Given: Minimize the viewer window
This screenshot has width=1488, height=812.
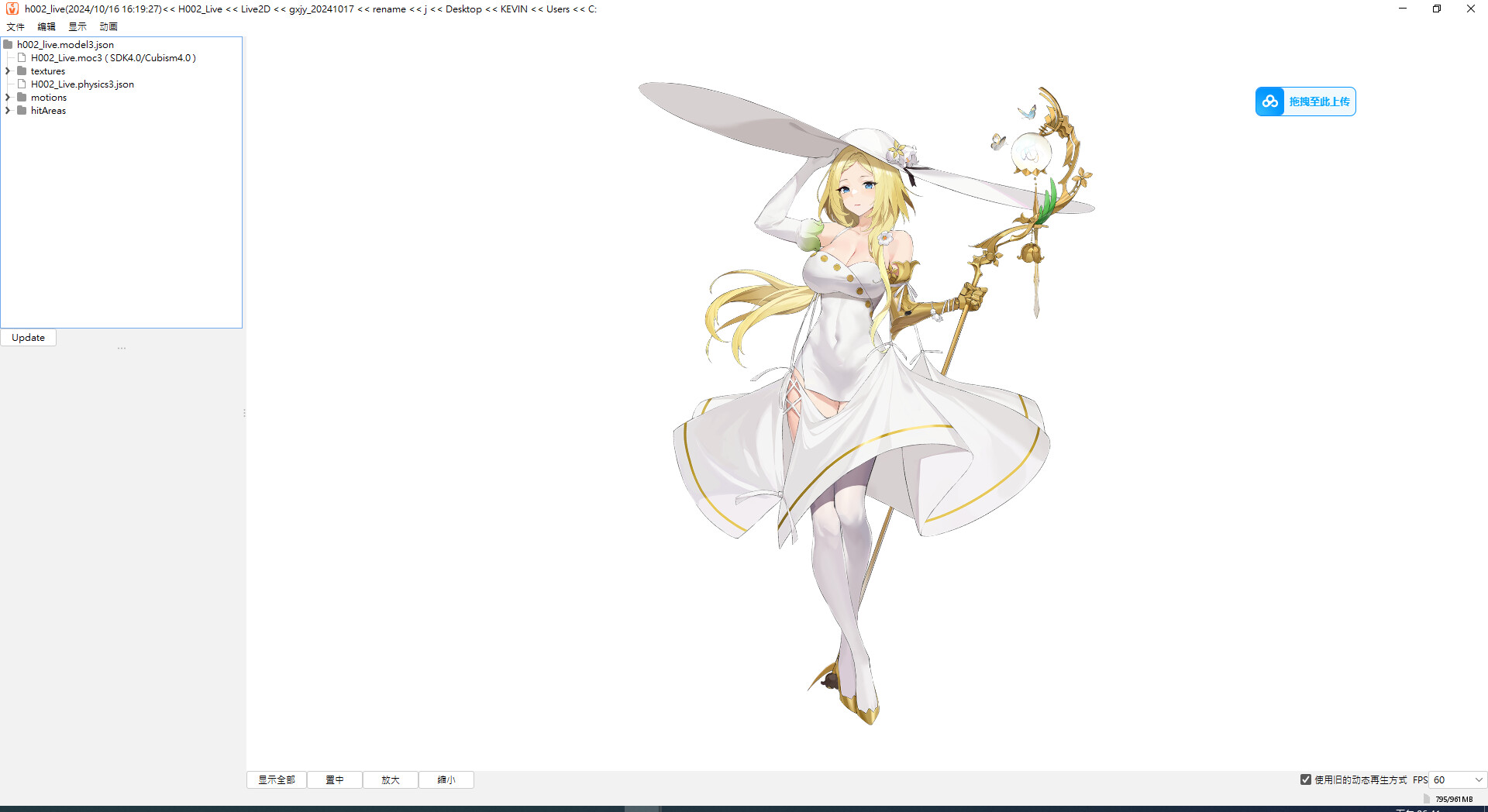Looking at the screenshot, I should click(x=1403, y=9).
